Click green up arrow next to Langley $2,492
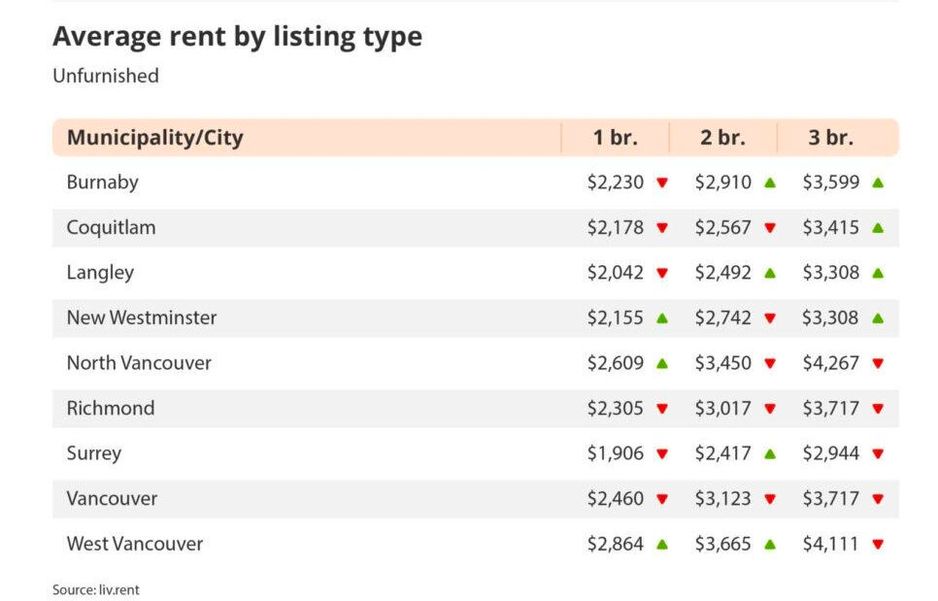The height and width of the screenshot is (601, 938). 770,273
